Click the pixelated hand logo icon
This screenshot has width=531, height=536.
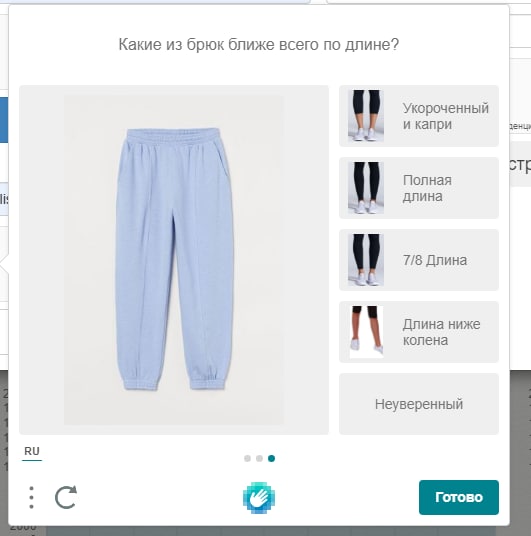259,497
